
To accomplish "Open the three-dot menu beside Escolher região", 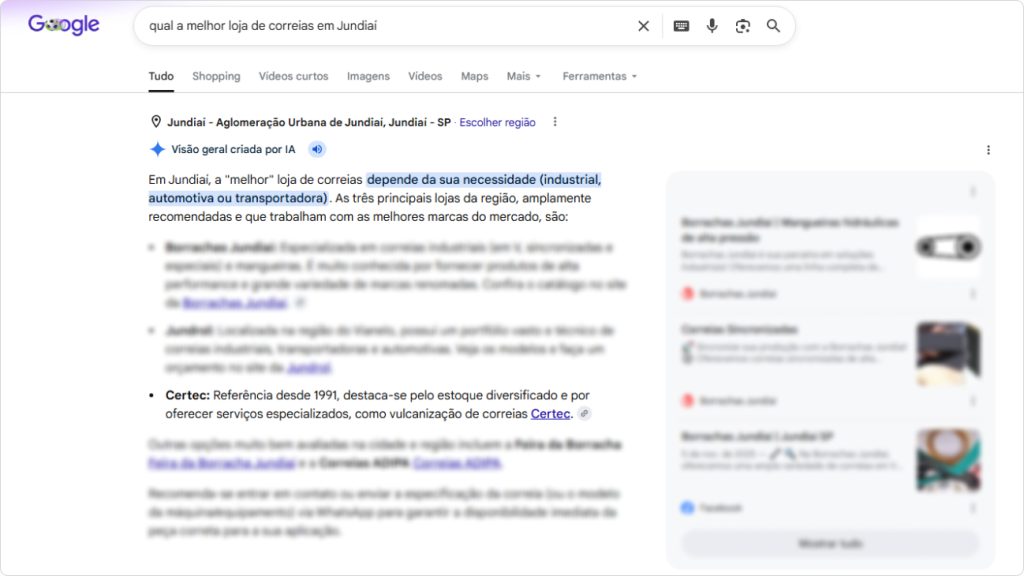I will click(555, 122).
